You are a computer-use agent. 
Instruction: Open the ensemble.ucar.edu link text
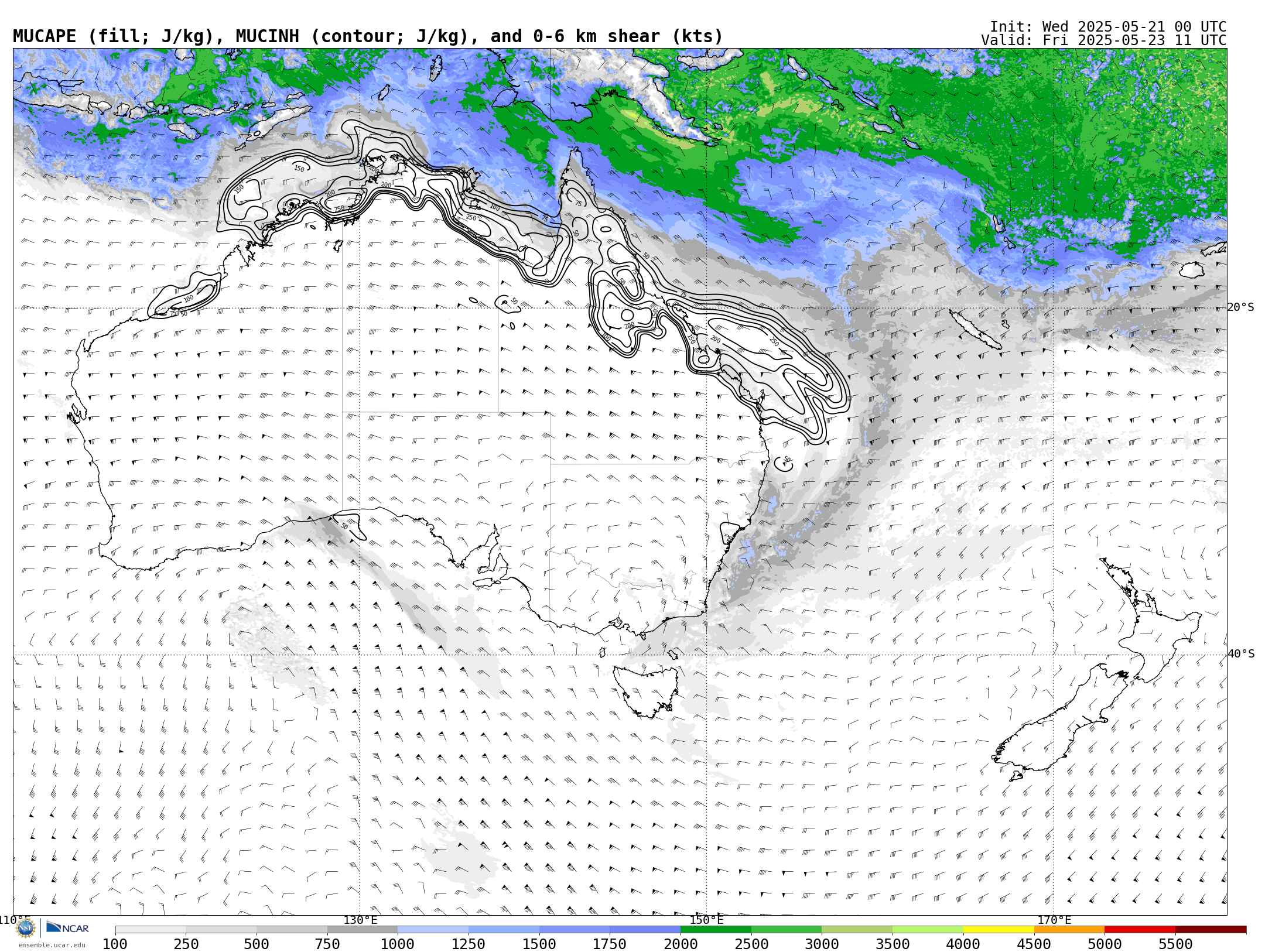pos(52,945)
